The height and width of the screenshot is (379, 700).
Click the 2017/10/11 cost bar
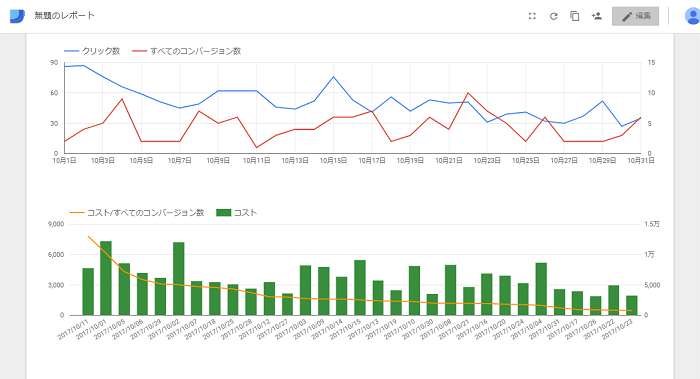(88, 292)
